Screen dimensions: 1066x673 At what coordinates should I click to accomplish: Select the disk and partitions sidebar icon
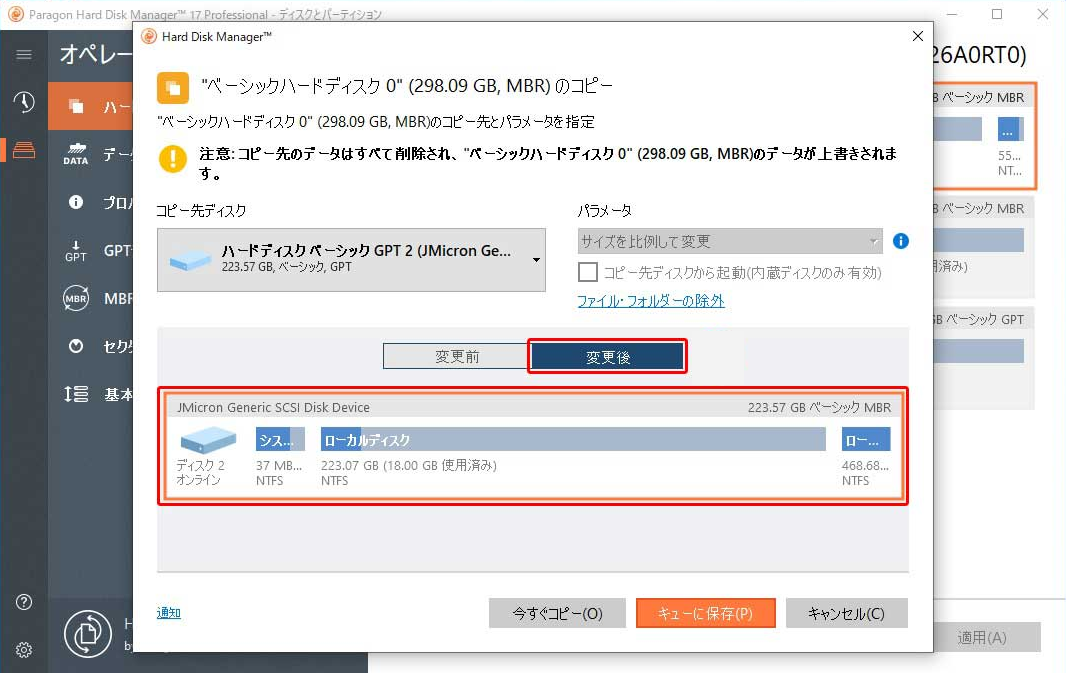(24, 150)
